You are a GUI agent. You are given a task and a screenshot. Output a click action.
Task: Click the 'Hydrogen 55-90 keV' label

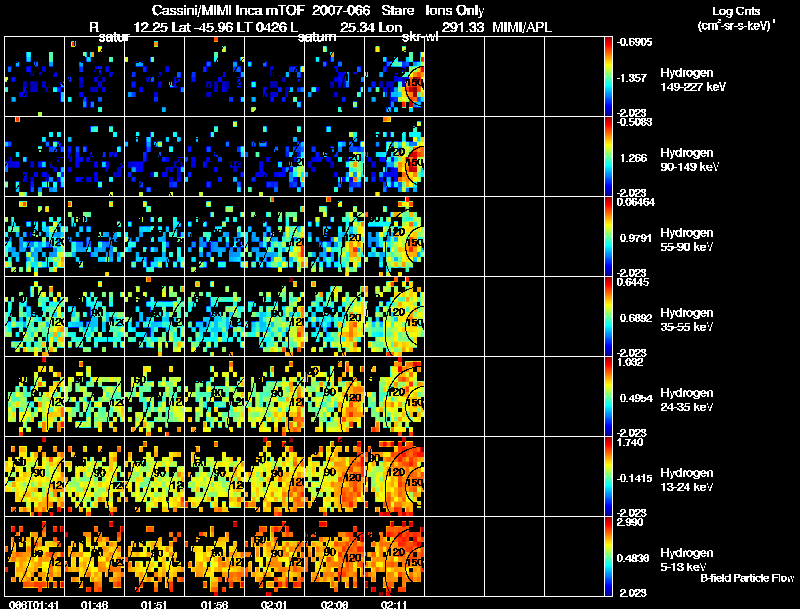pos(686,240)
